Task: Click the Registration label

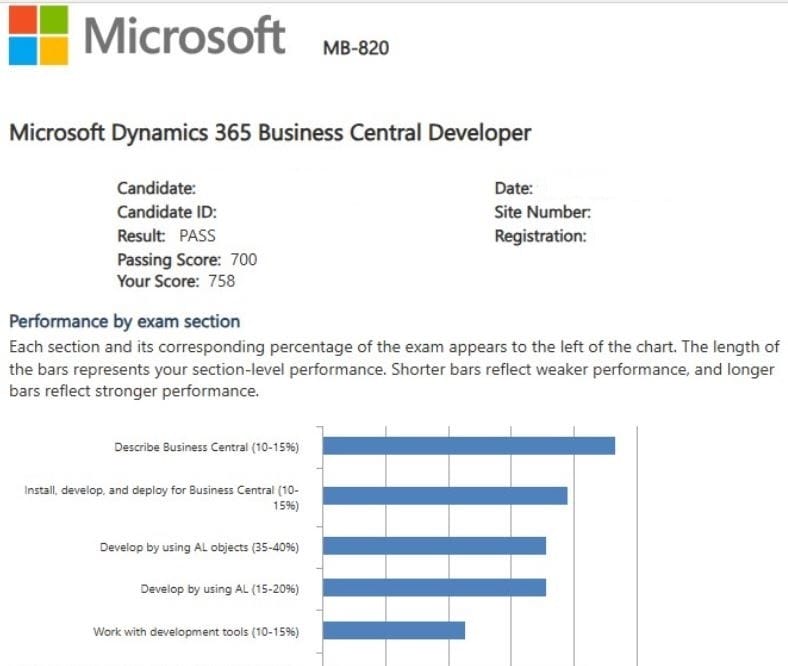Action: pos(540,236)
